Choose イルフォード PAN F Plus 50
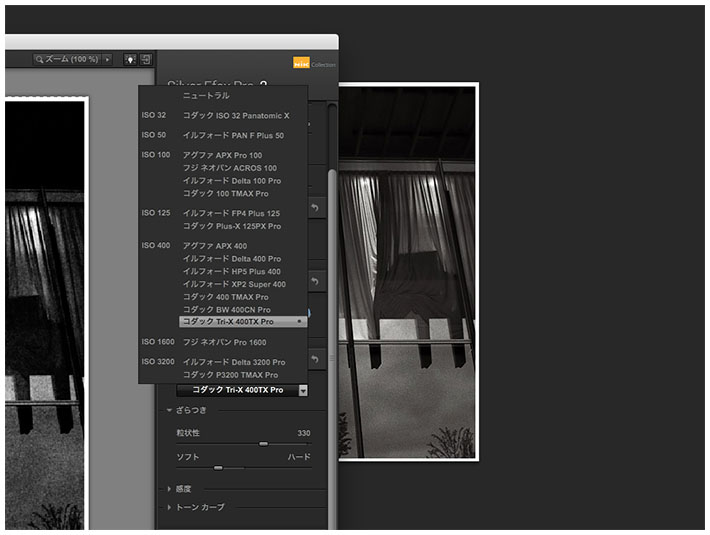This screenshot has width=710, height=535. tap(233, 135)
